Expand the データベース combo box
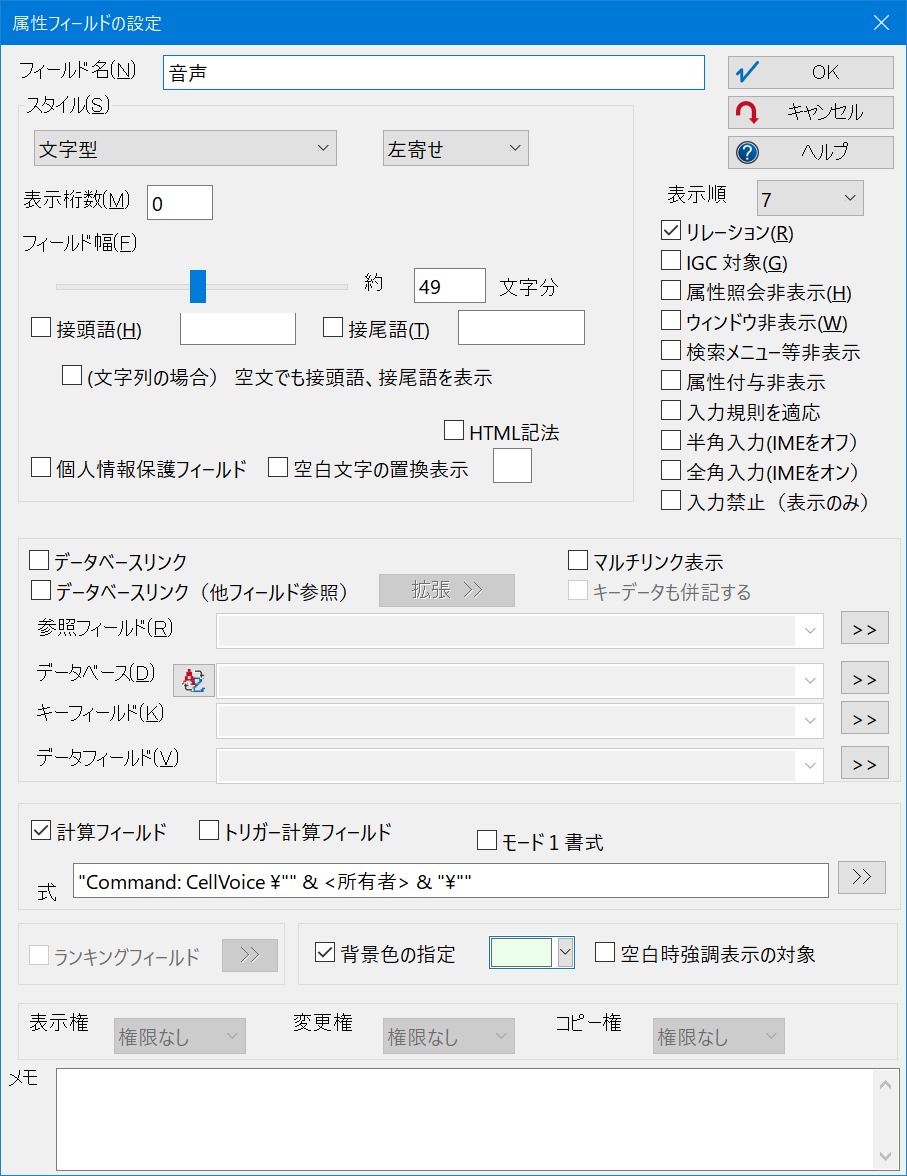This screenshot has height=1176, width=907. coord(809,681)
